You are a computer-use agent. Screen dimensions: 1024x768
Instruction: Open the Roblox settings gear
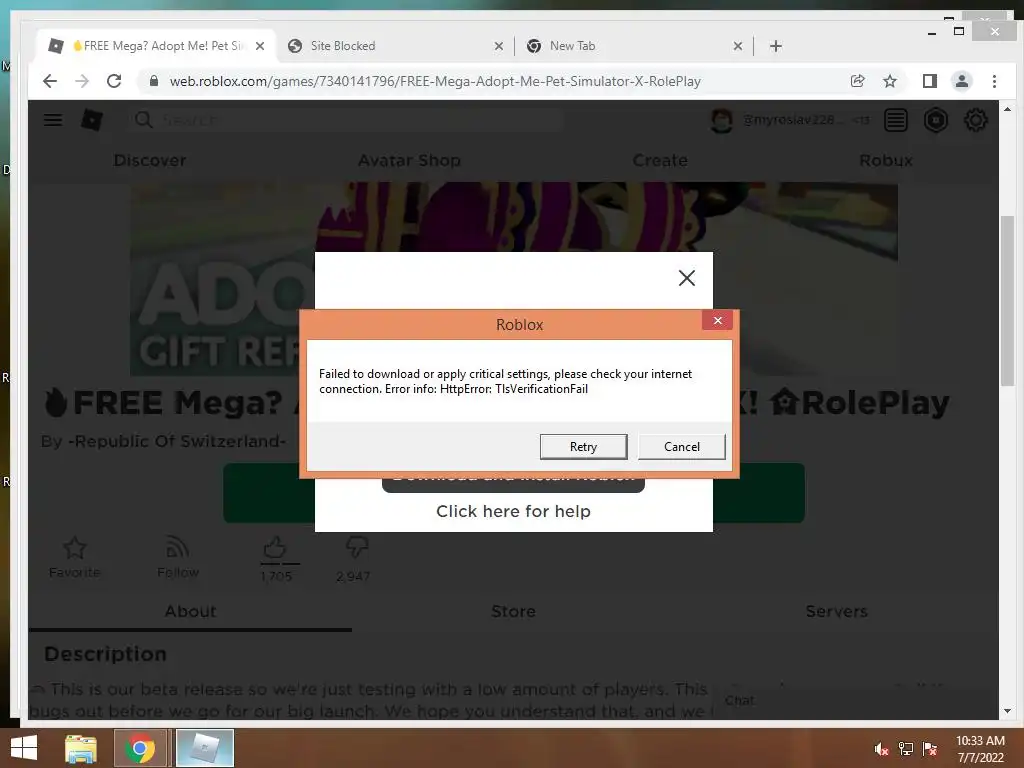[x=975, y=120]
